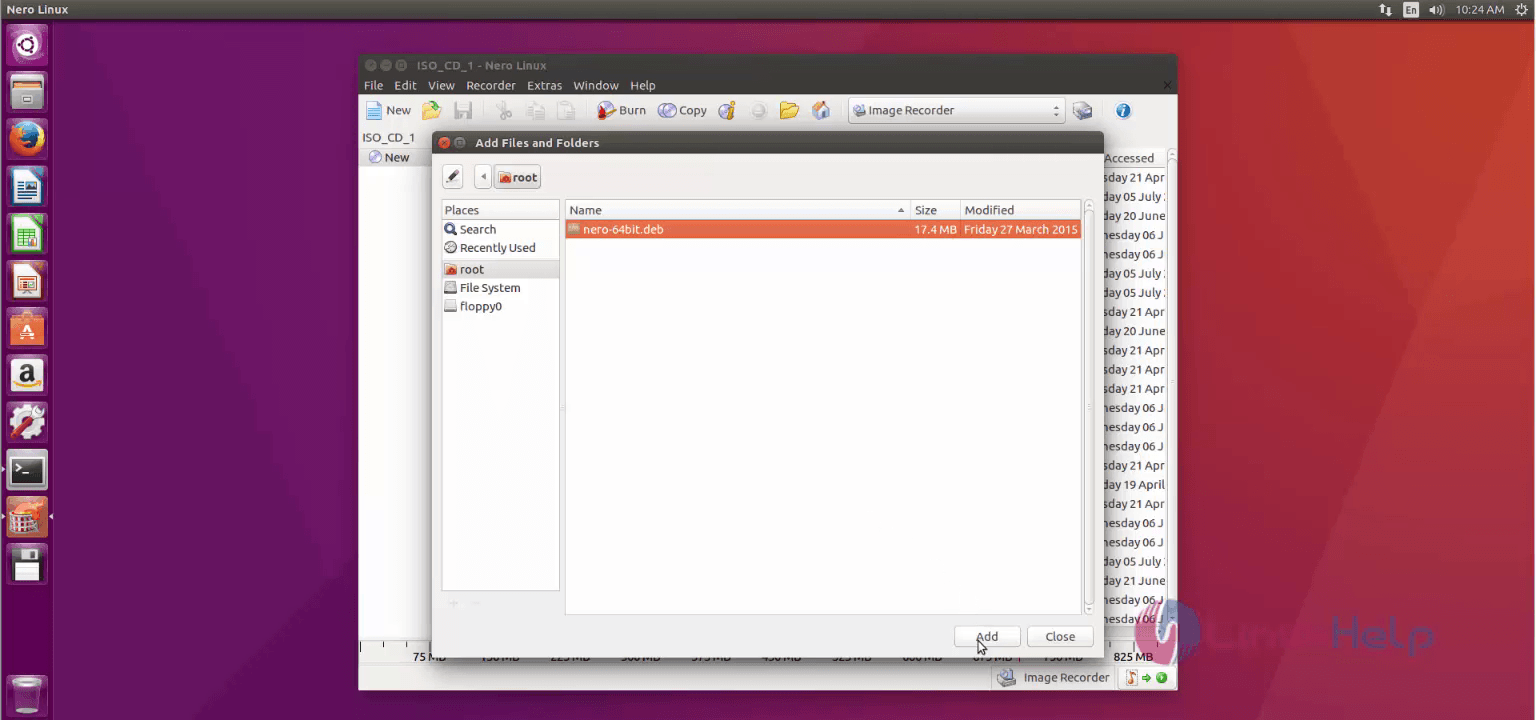Open System Settings from the launcher
1536x720 pixels.
27,423
